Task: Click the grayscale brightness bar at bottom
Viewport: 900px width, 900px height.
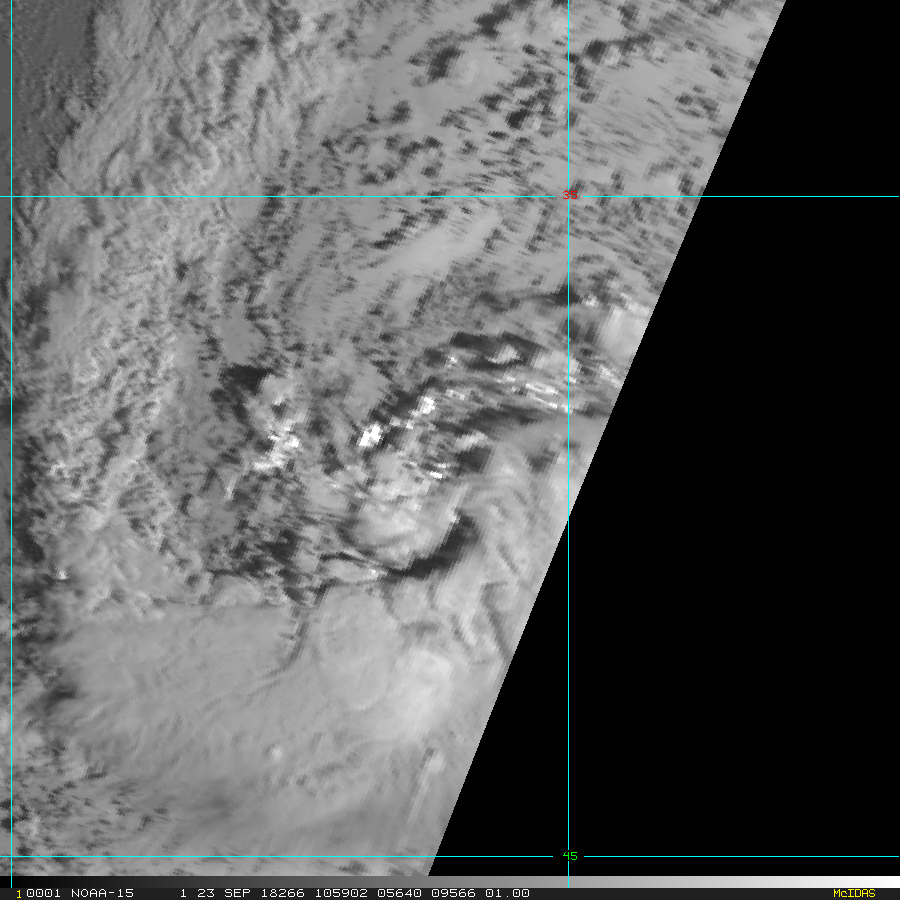Action: 450,881
